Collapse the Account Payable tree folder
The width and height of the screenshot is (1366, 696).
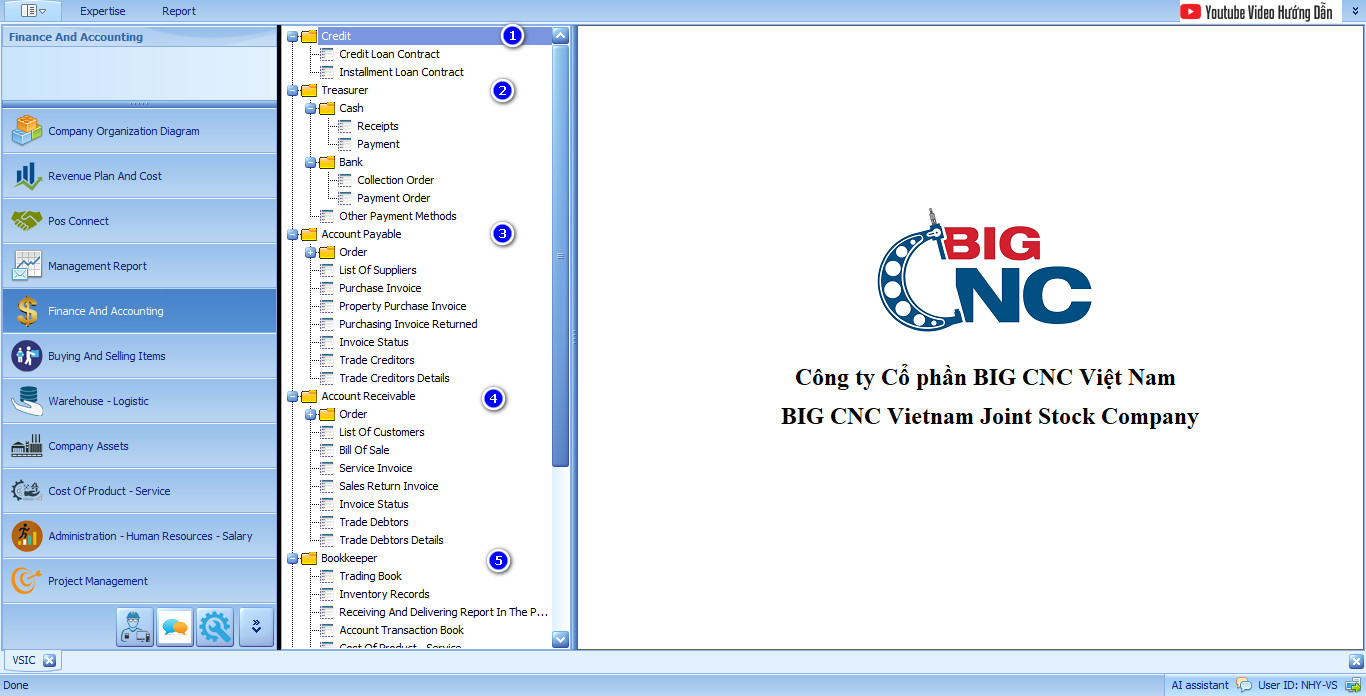(293, 235)
